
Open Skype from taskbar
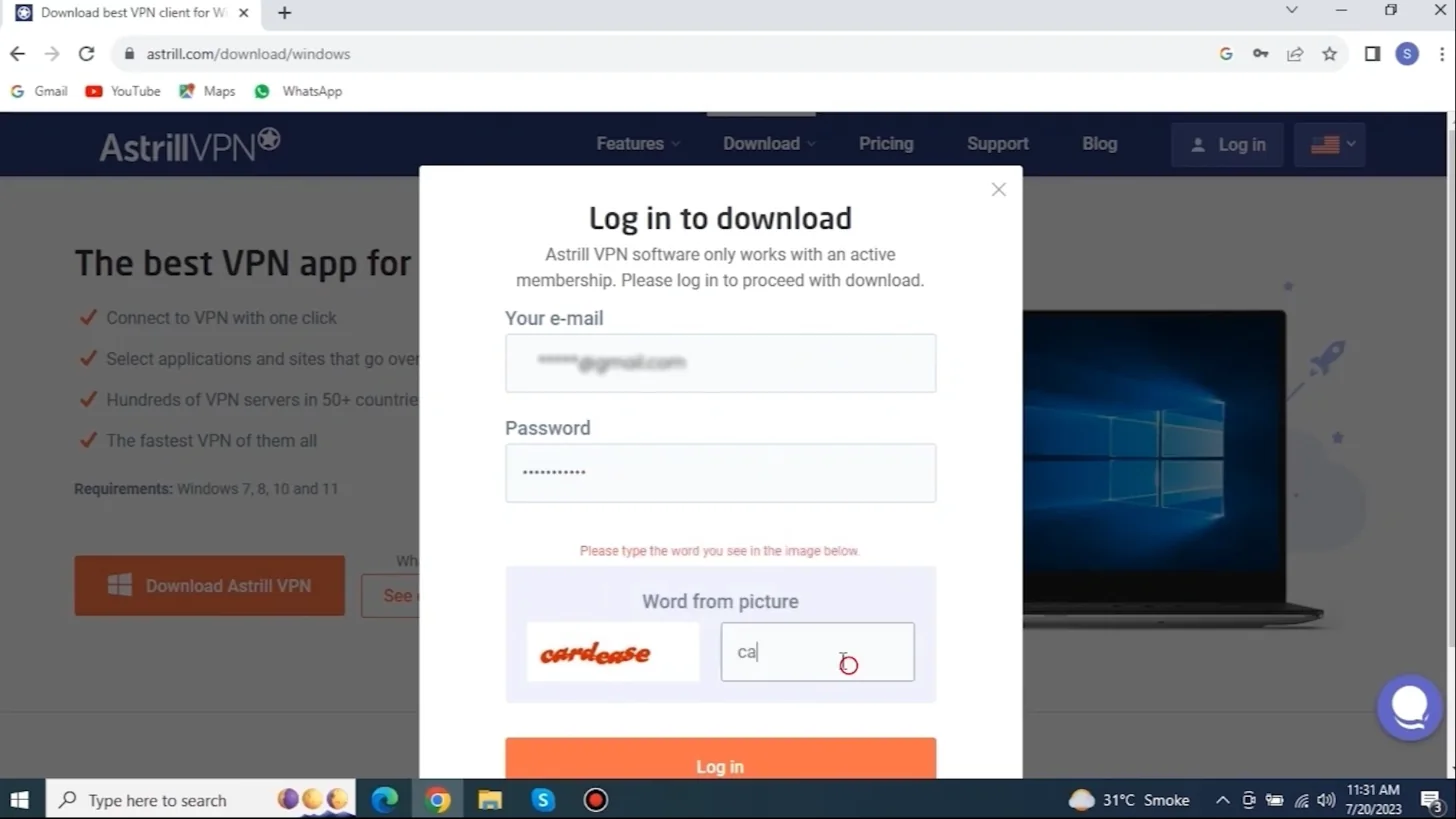[x=543, y=800]
